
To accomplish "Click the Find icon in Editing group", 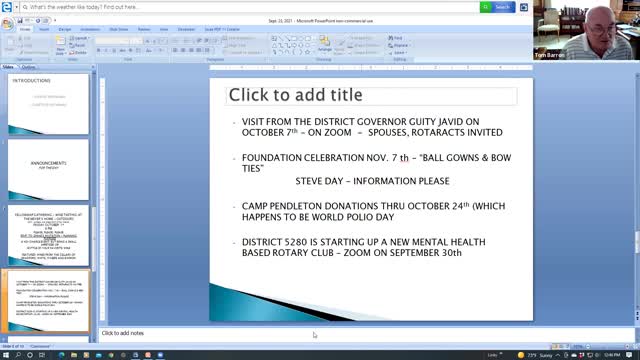I will click(x=396, y=38).
